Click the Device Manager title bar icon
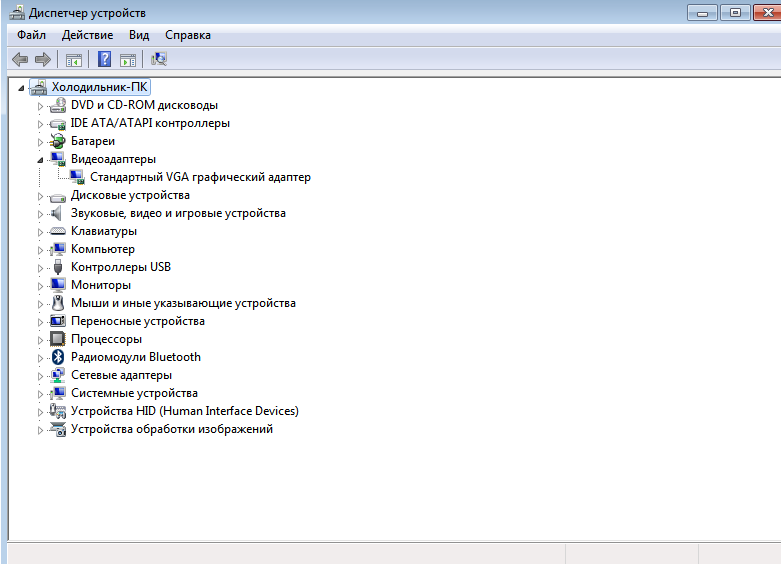The image size is (781, 564). click(16, 12)
